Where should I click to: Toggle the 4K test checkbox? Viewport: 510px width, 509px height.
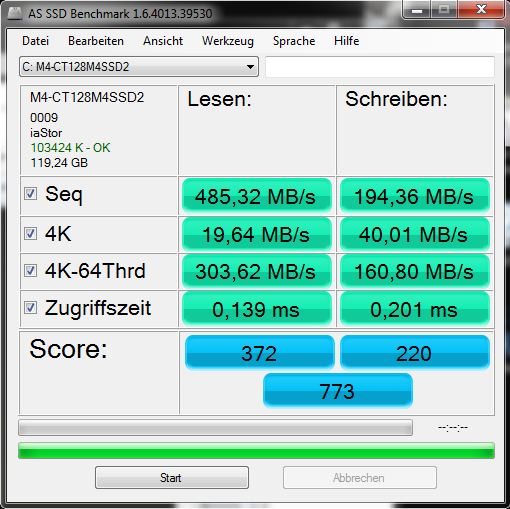(x=30, y=234)
